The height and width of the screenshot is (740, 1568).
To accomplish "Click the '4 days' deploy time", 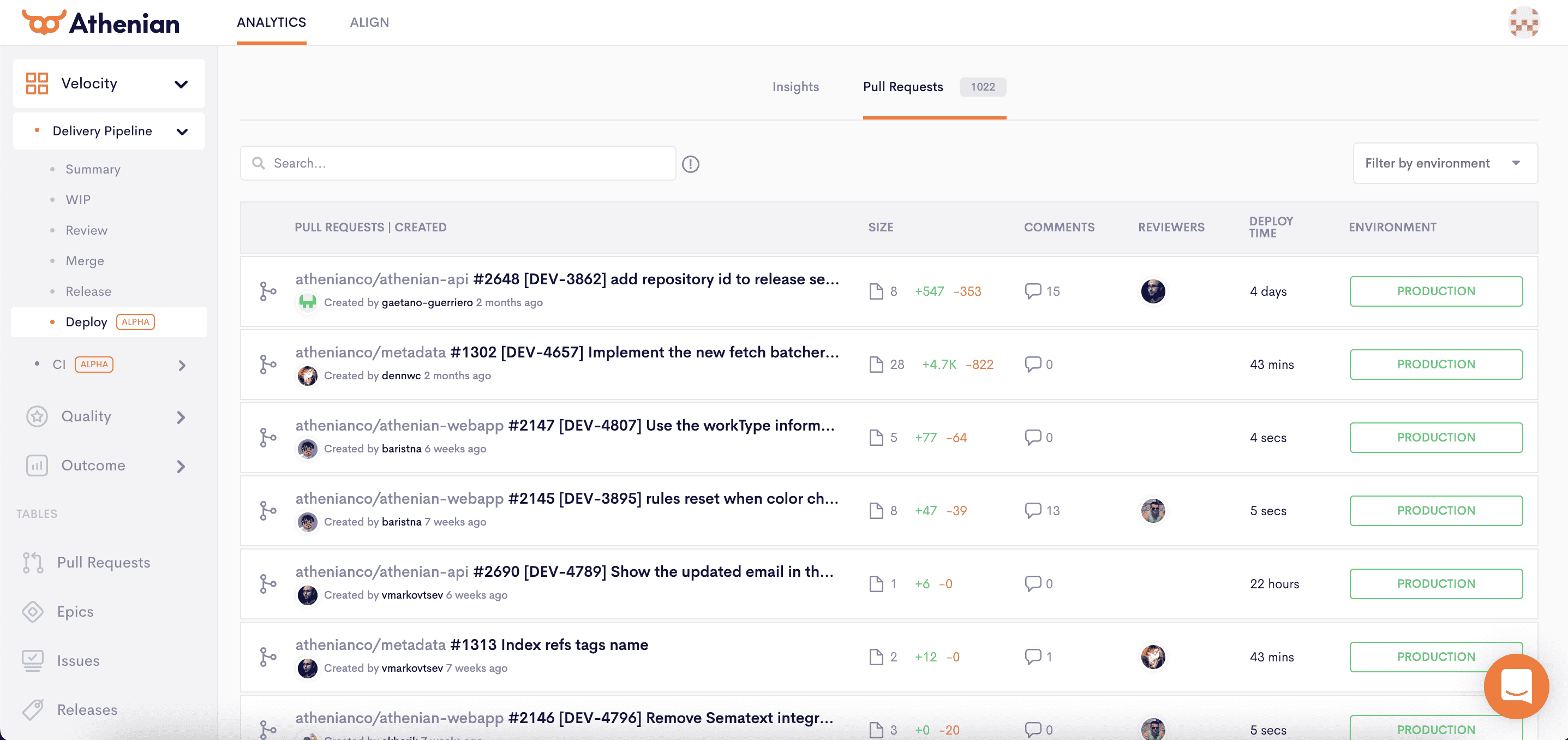I will click(x=1268, y=291).
